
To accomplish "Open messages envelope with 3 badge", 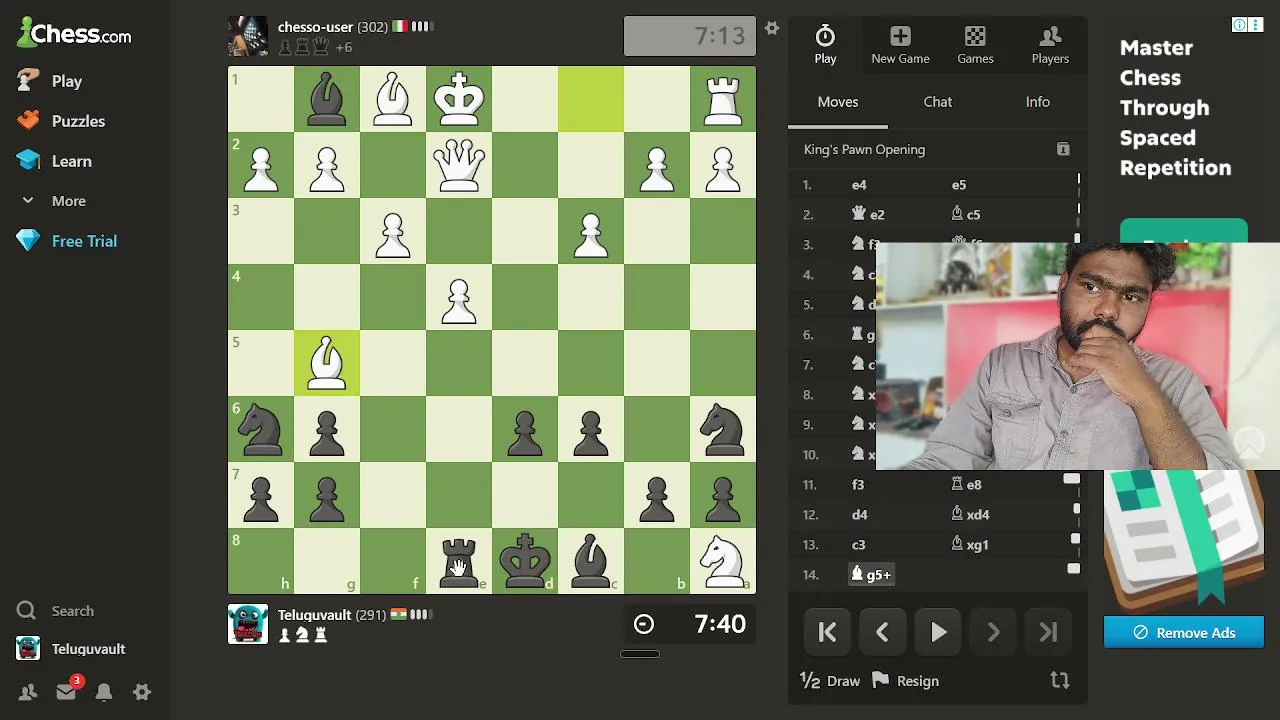I will (66, 692).
